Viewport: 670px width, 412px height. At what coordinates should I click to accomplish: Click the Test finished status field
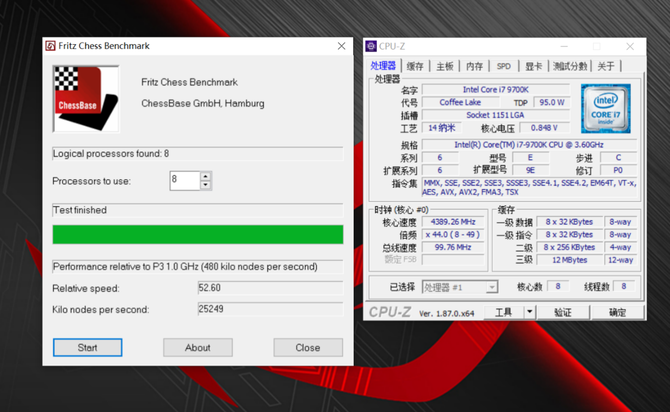point(198,210)
